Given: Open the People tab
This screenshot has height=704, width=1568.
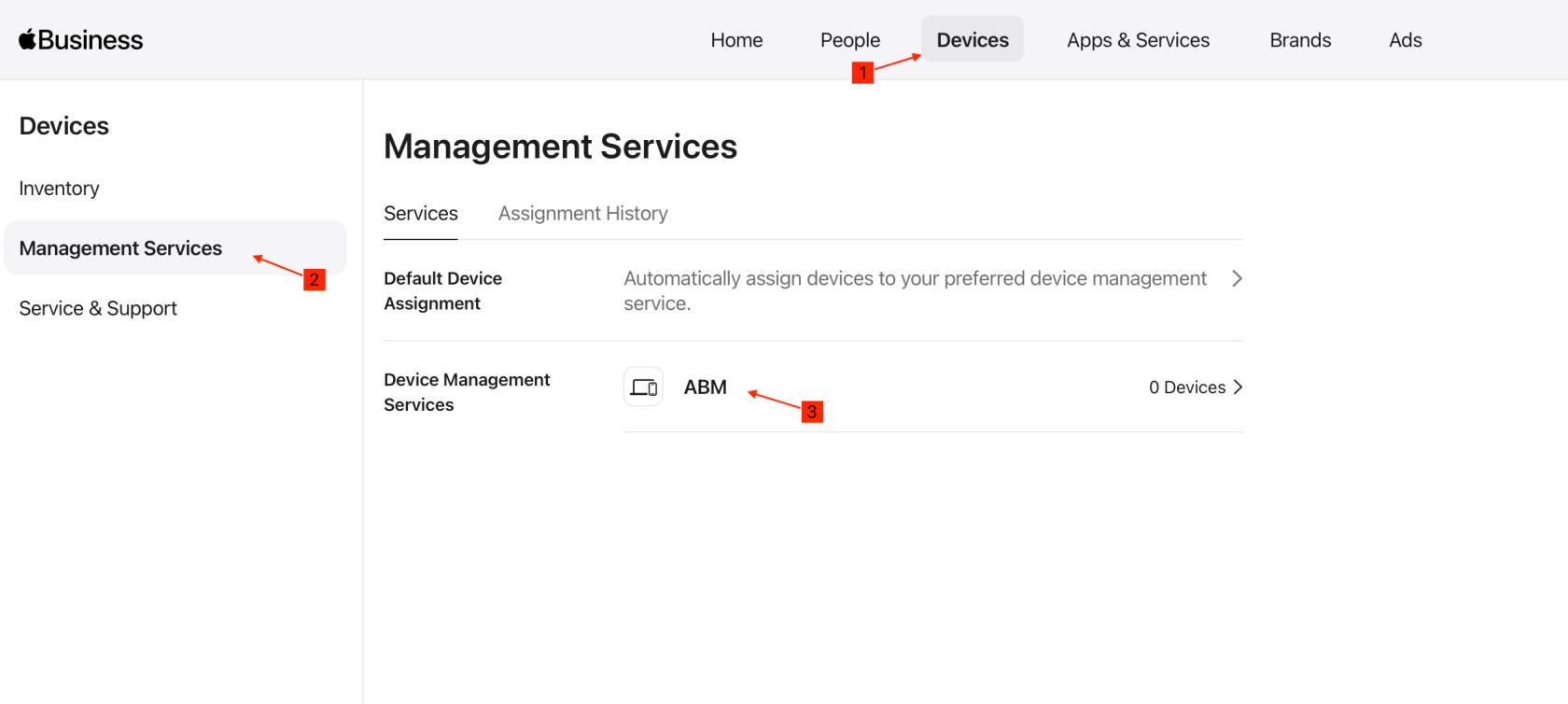Looking at the screenshot, I should [x=850, y=40].
